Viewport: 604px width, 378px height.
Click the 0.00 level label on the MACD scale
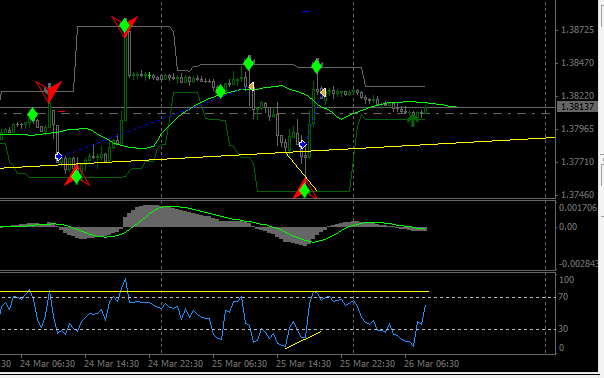click(x=569, y=227)
